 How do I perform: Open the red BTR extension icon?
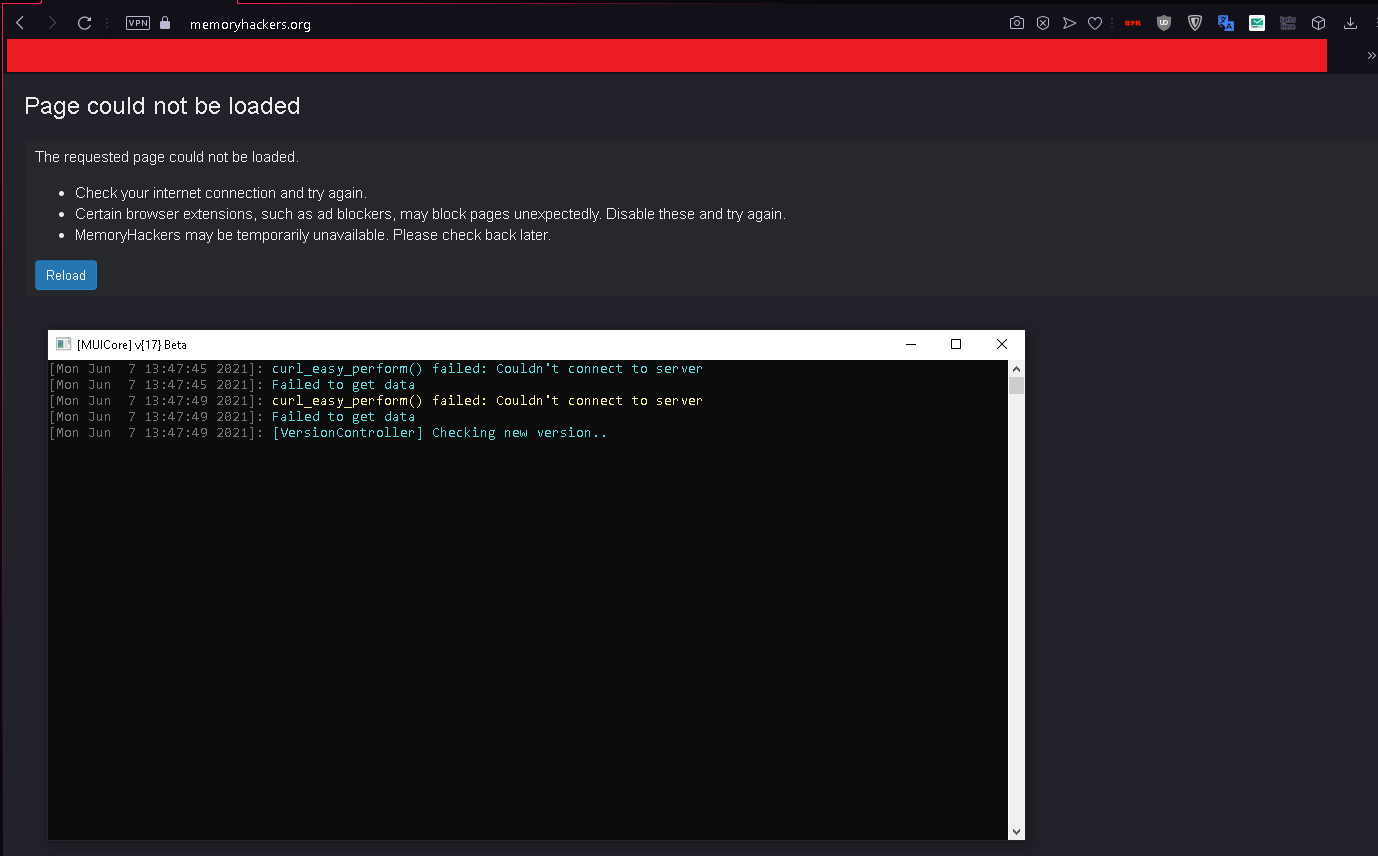1133,23
